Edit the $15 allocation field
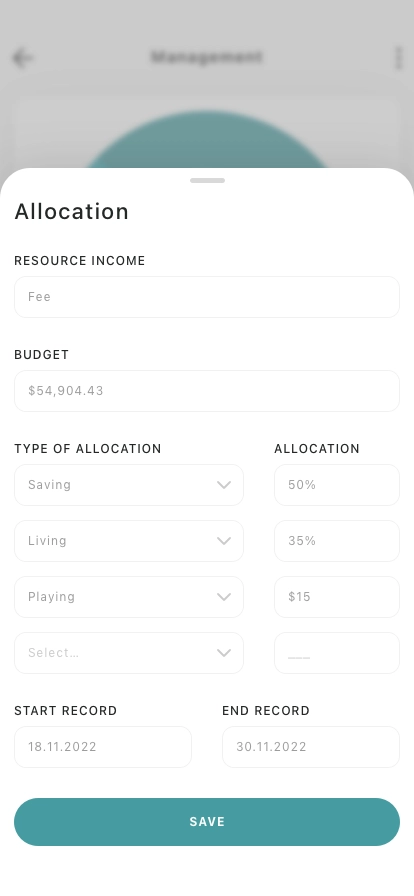Screen dimensions: 414x896 coord(337,597)
